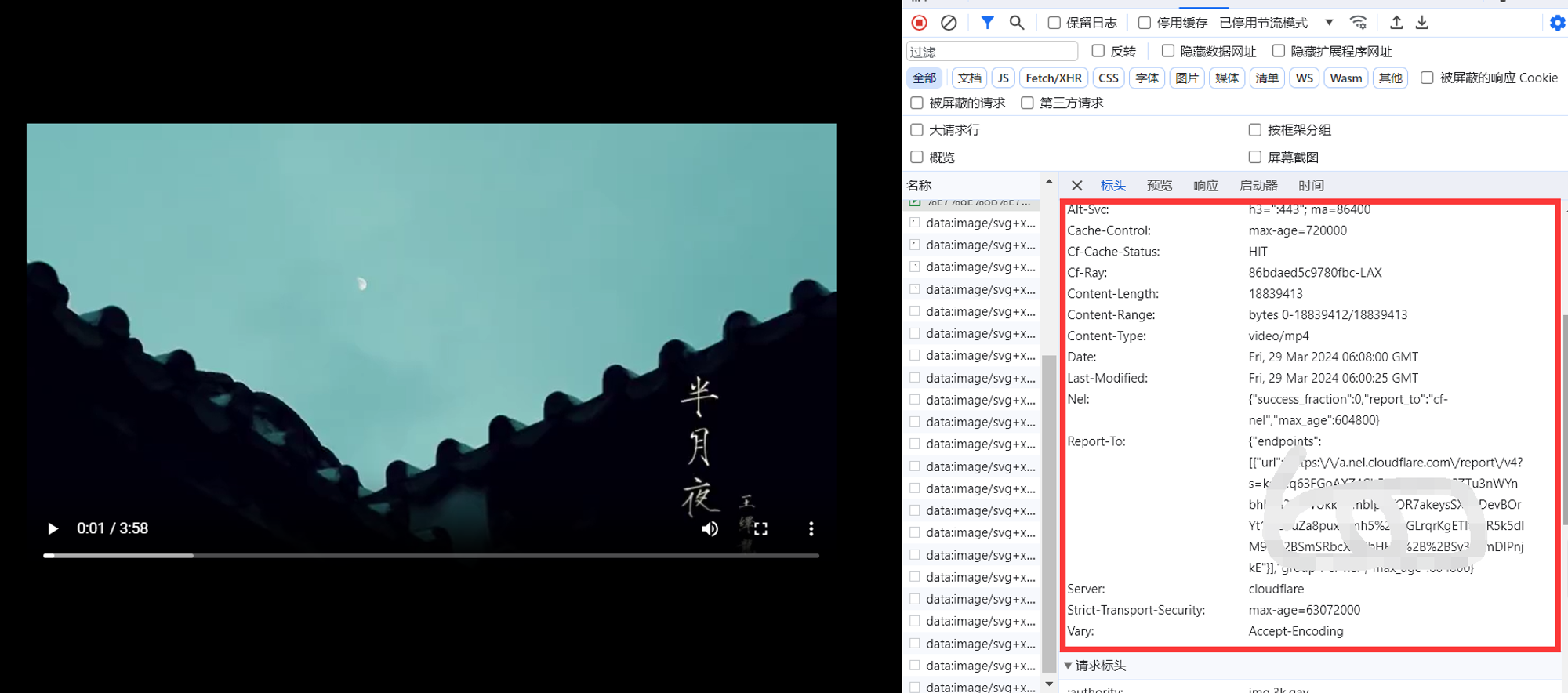Check 被屏蔽的响应 Cookie option
This screenshot has height=693, width=1568.
point(1427,78)
